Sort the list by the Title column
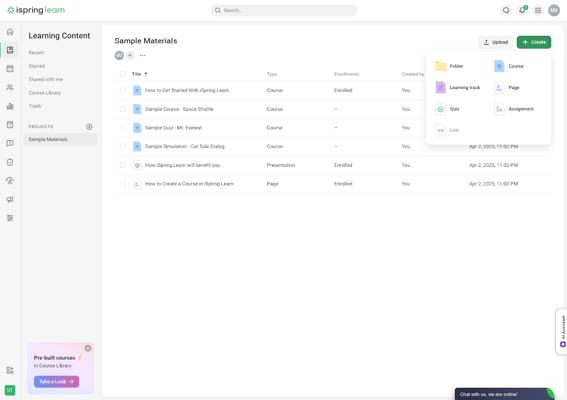Screen dimensions: 567x400 [x=140, y=74]
